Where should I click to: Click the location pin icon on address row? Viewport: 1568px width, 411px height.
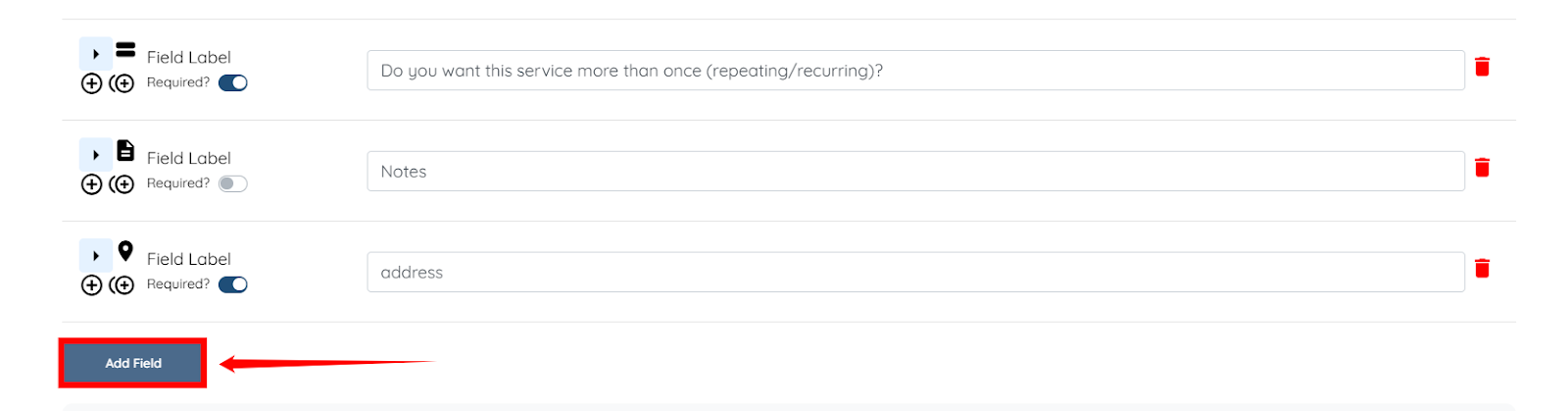[x=125, y=251]
